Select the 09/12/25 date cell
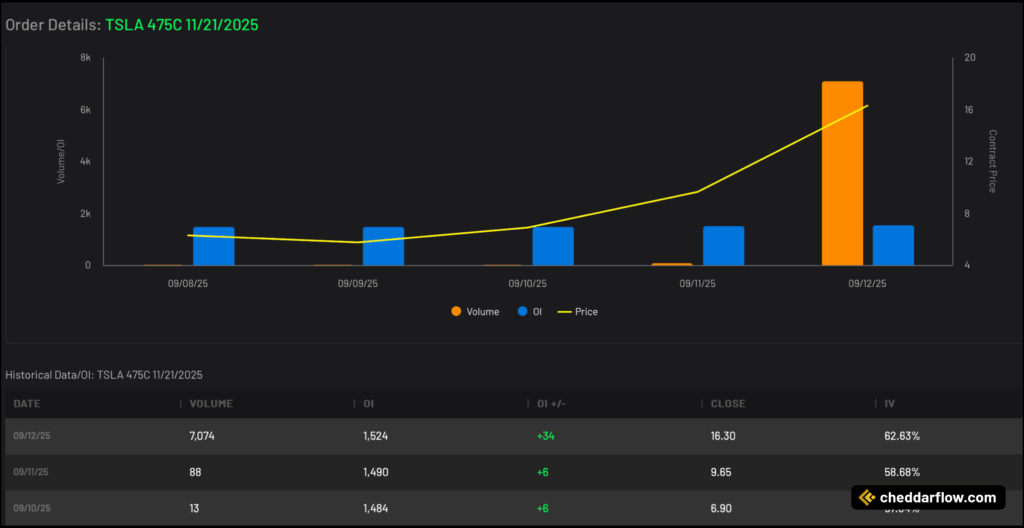 31,436
